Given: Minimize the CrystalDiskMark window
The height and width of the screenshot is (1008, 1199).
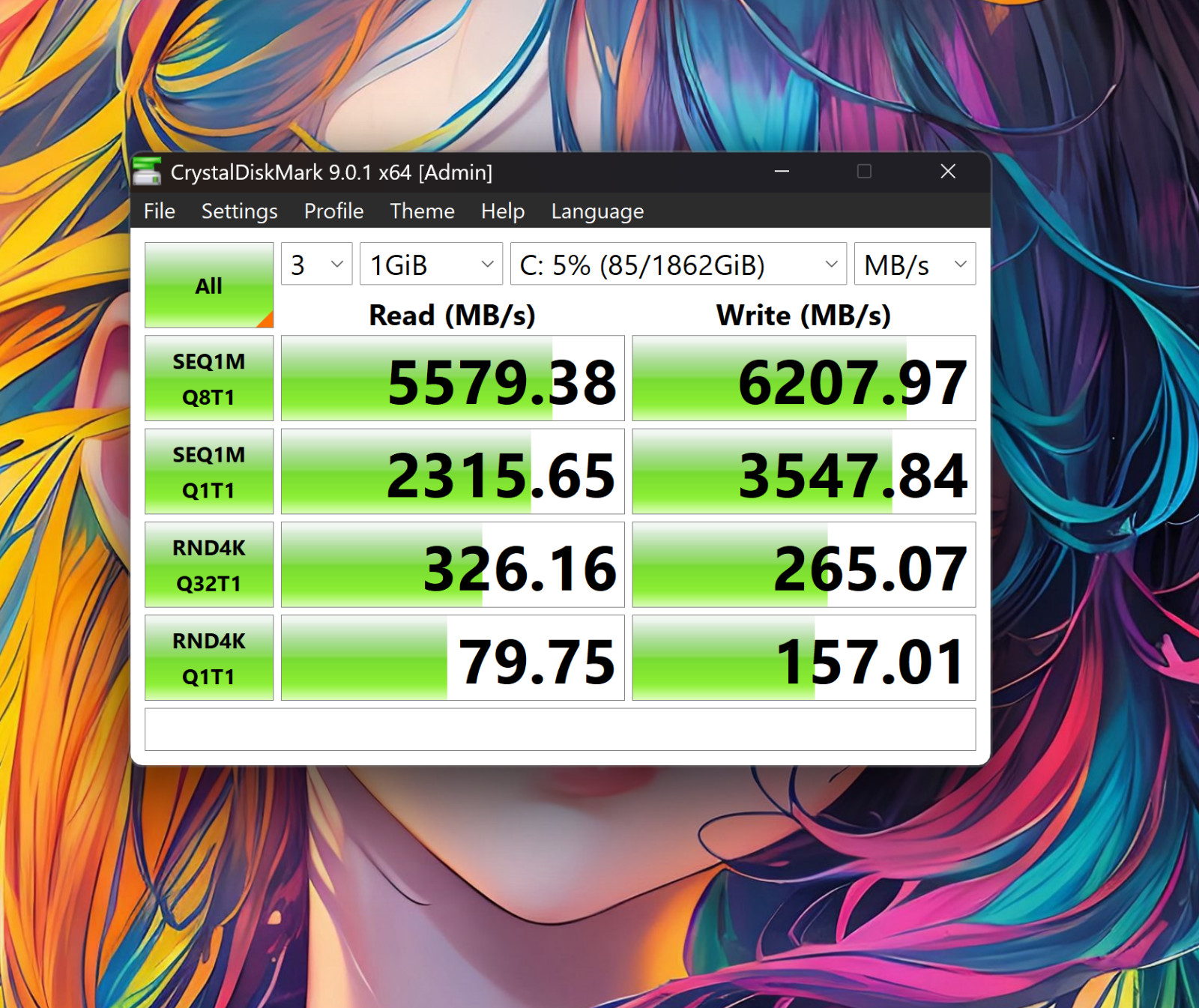Looking at the screenshot, I should tap(782, 172).
